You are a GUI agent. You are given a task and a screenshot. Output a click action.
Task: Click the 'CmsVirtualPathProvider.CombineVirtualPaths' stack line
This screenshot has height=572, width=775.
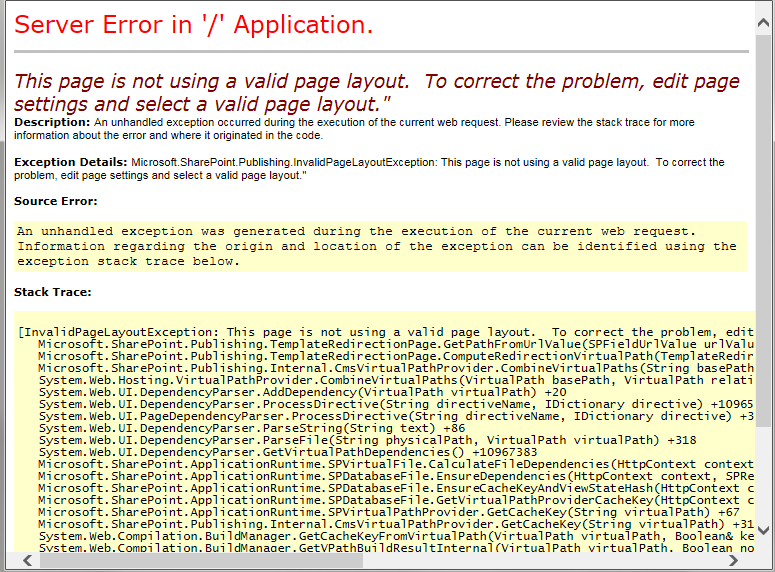[396, 368]
